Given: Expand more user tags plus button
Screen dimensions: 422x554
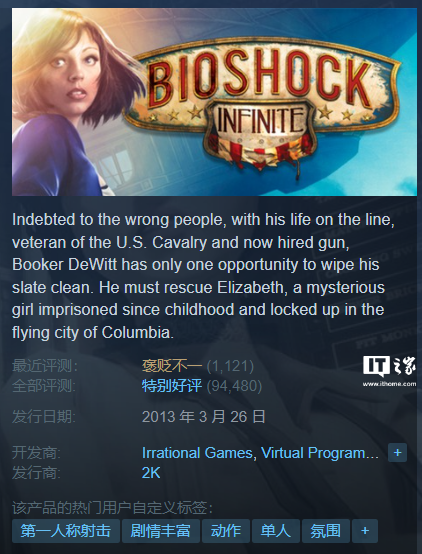Looking at the screenshot, I should (x=365, y=531).
